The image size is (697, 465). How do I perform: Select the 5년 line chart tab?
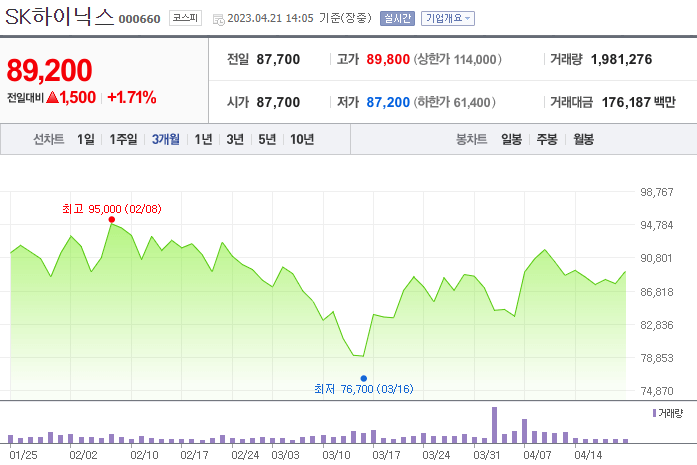[267, 139]
